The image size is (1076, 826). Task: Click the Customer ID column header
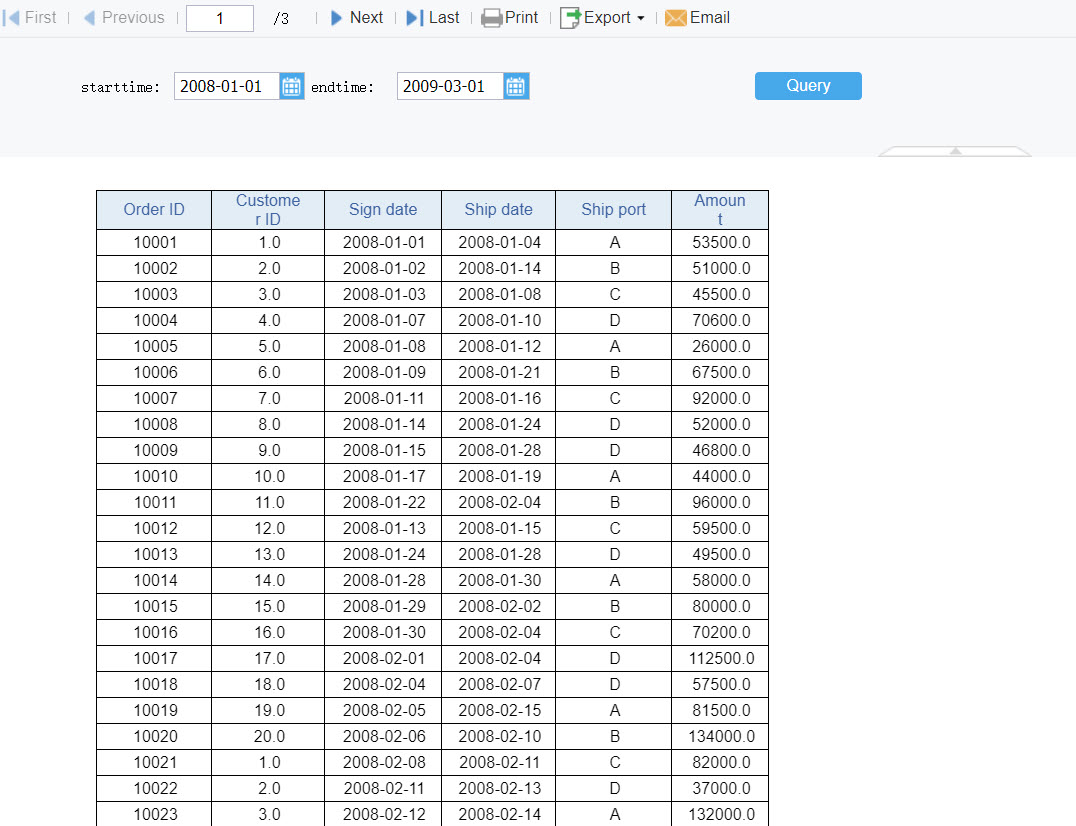268,210
